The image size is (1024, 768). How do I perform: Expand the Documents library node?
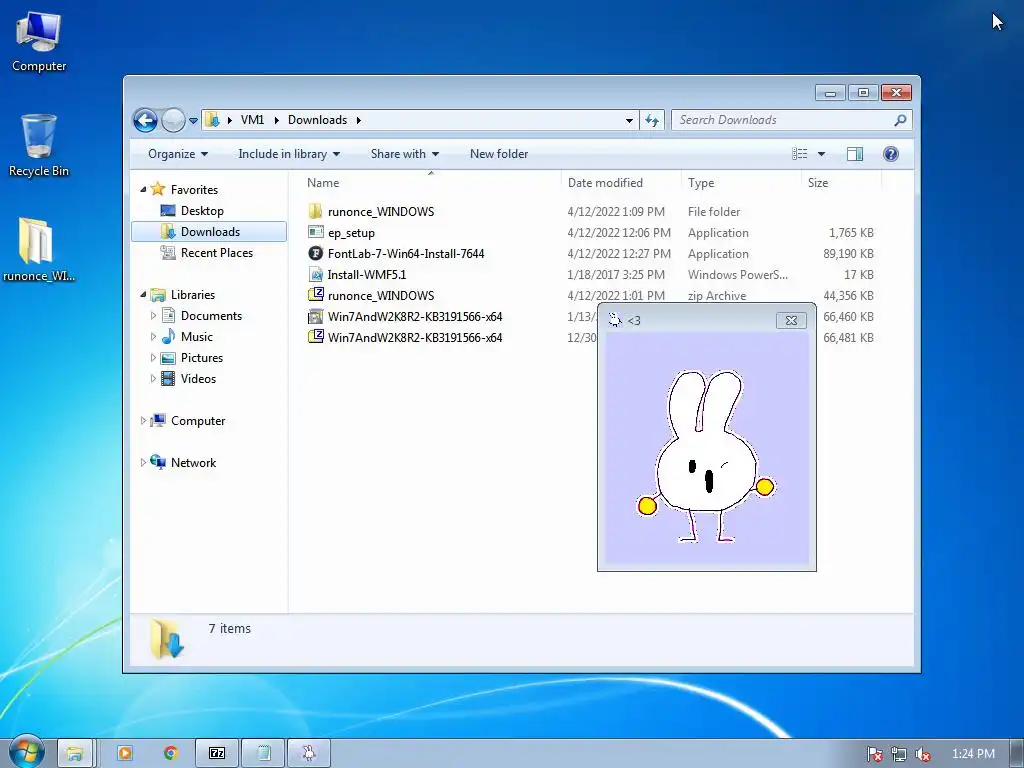tap(153, 315)
